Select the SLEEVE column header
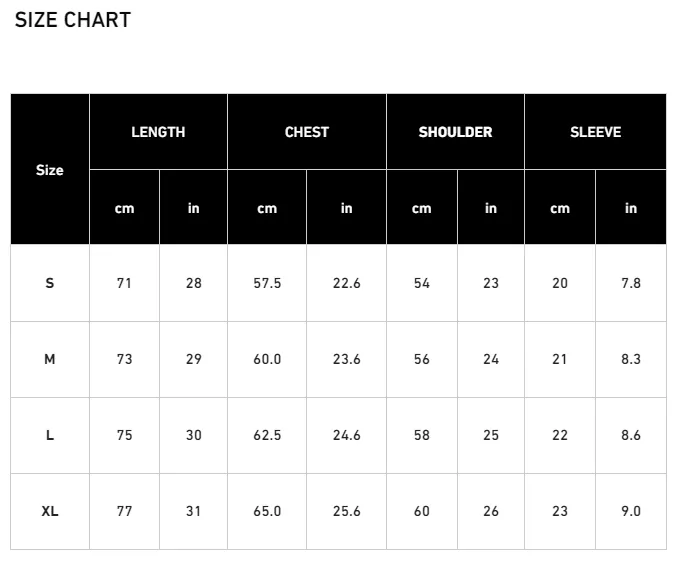 point(595,132)
